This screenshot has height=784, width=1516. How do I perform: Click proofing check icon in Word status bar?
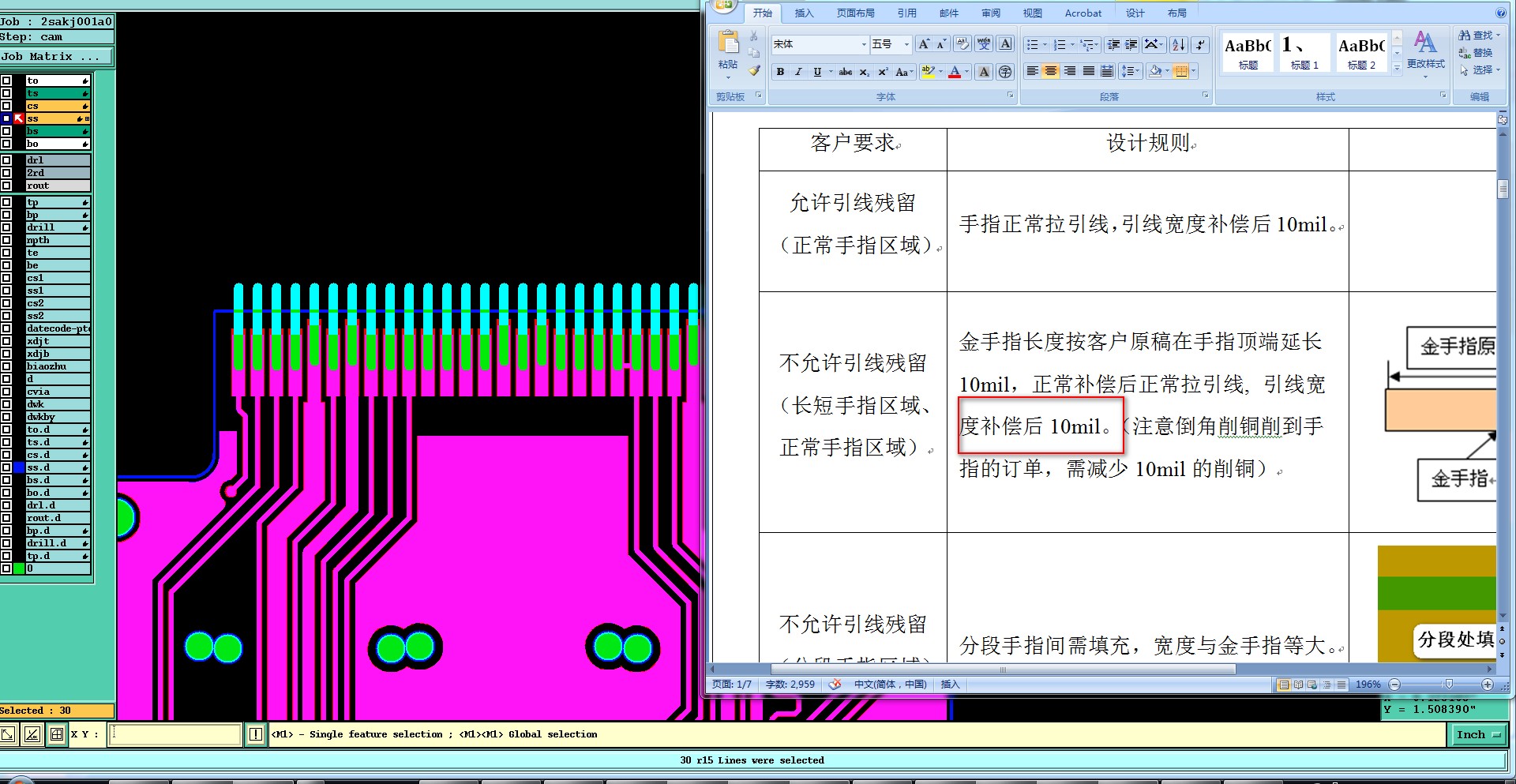tap(835, 685)
